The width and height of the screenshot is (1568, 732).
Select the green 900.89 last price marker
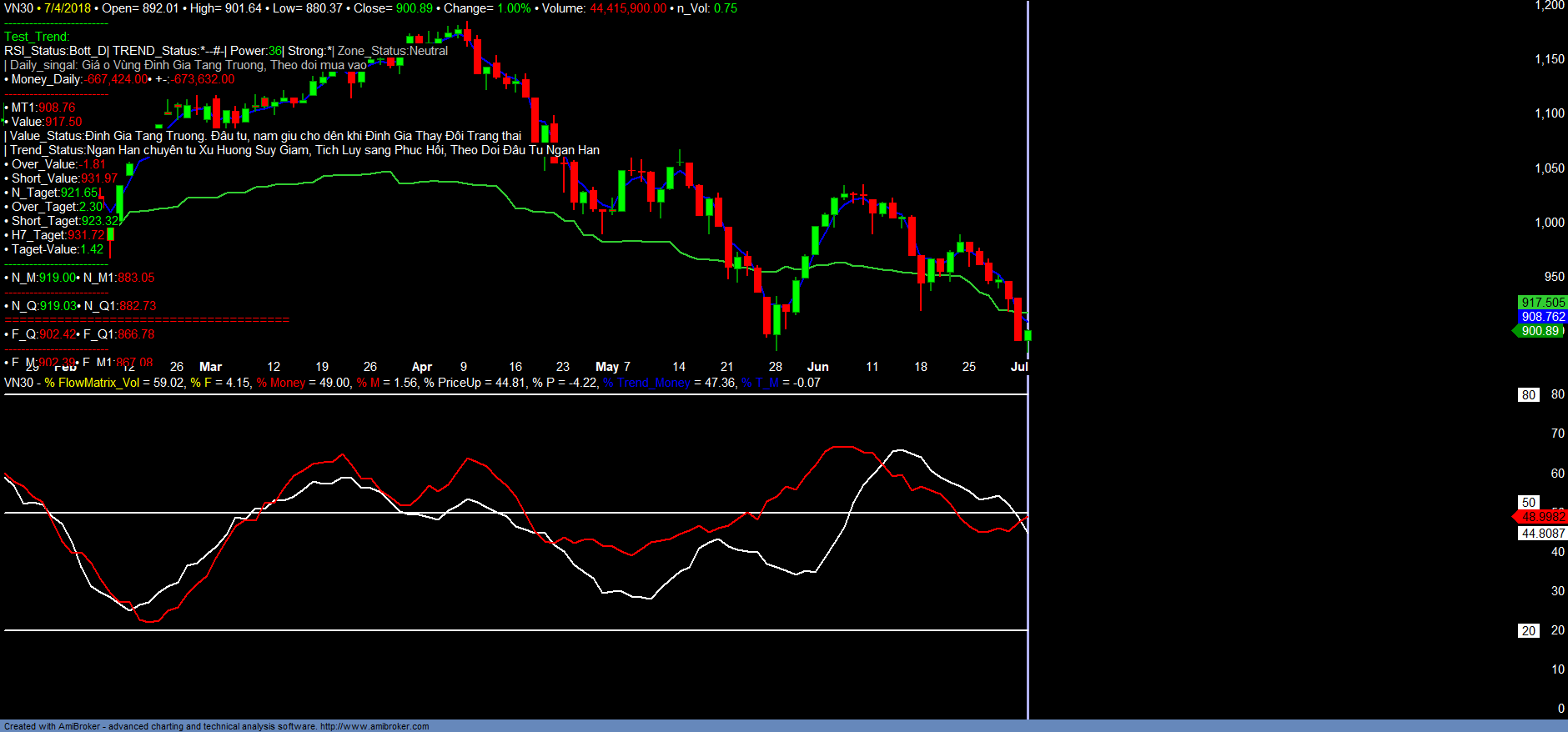[1540, 331]
